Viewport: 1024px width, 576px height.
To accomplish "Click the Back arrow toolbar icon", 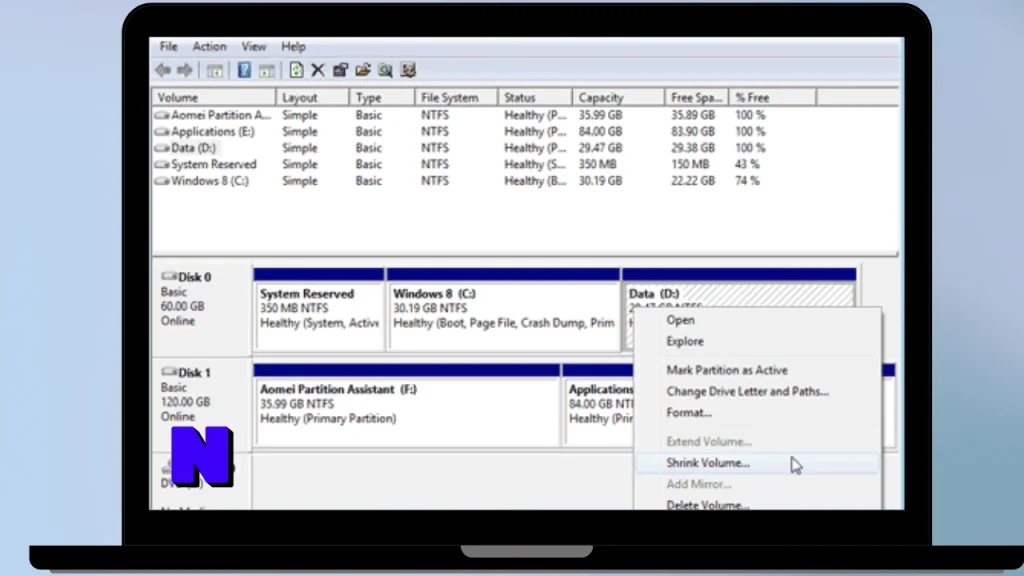I will (x=163, y=70).
